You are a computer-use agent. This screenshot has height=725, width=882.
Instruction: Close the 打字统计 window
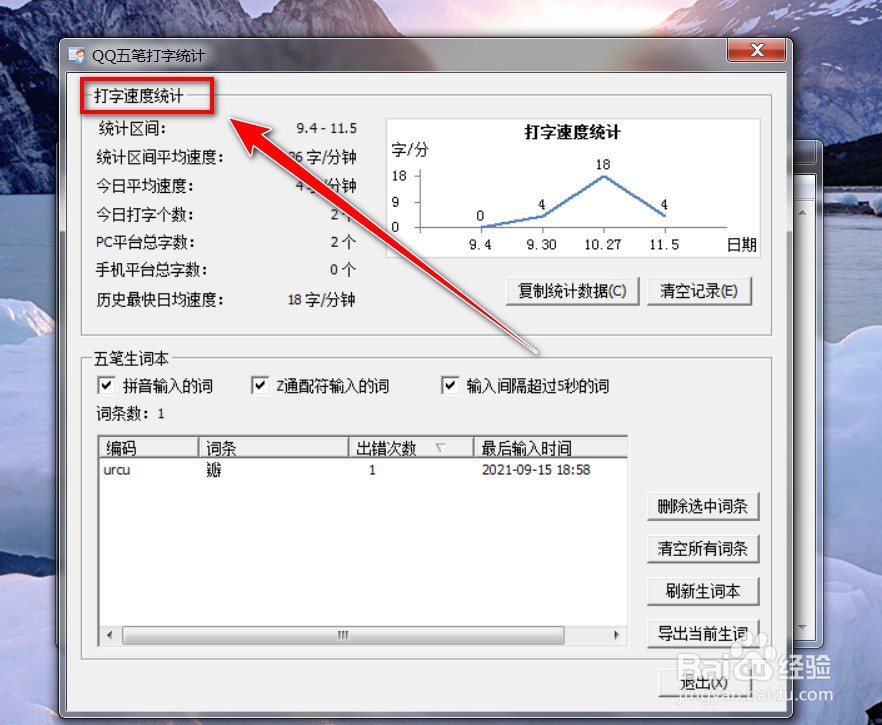757,50
